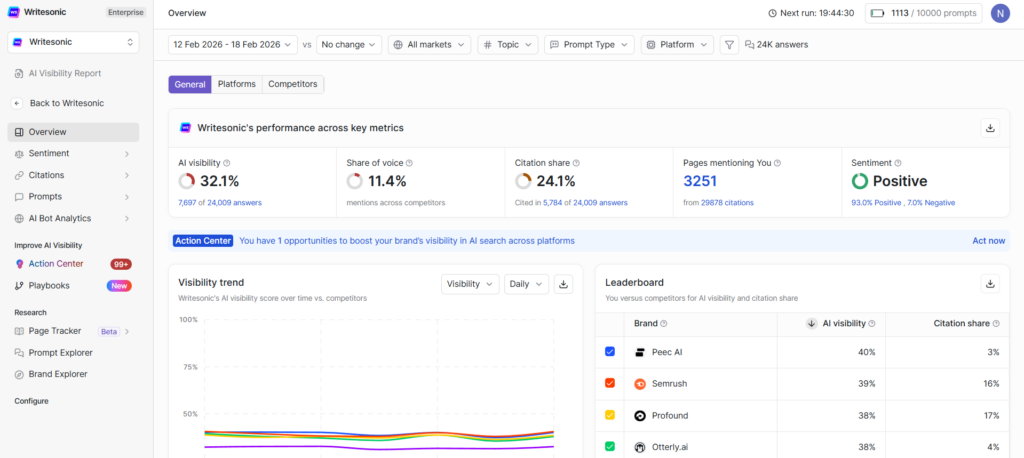Screen dimensions: 1024x458
Task: Uncheck the Profound brand checkbox
Action: pos(610,415)
